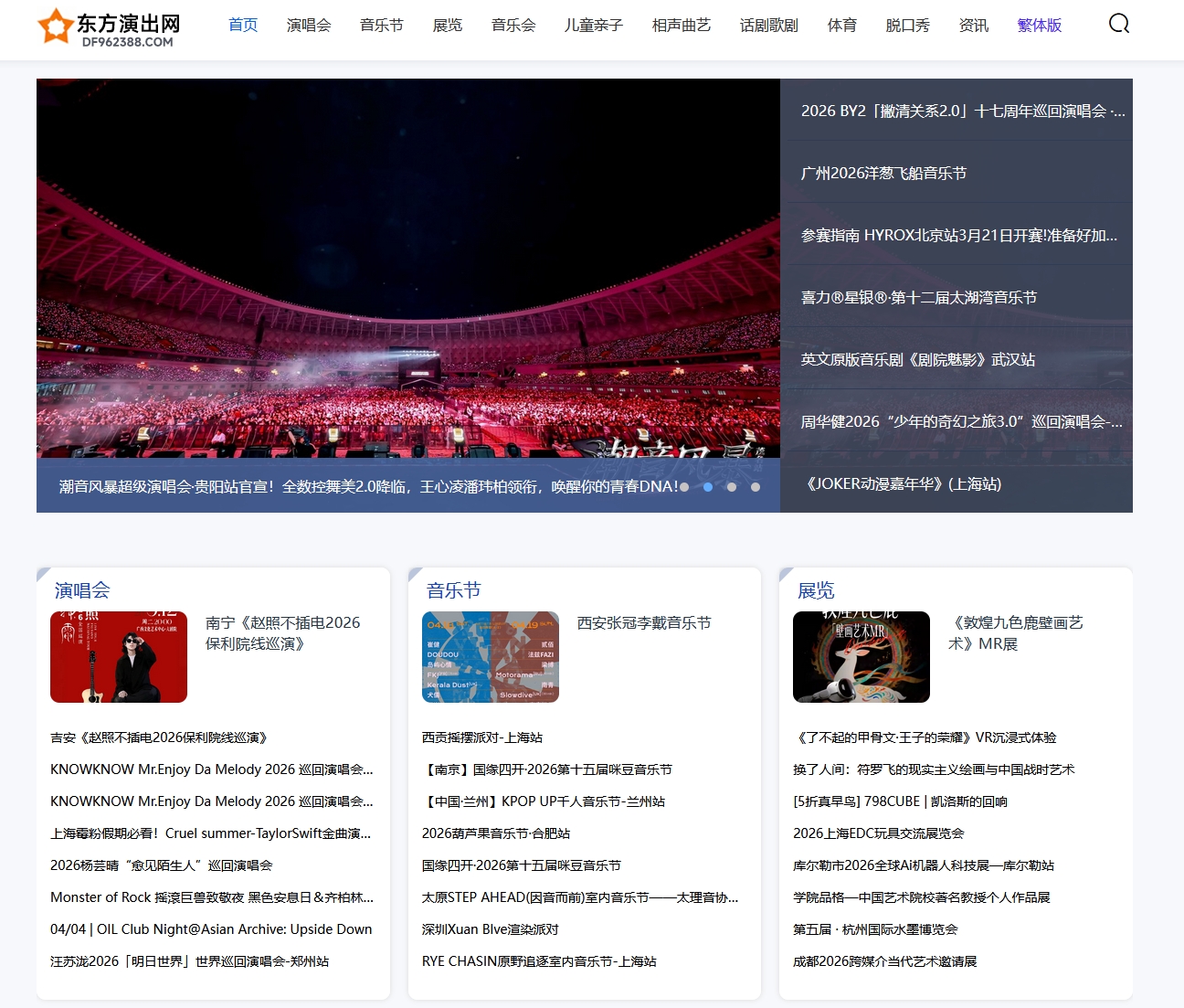Open the 演唱会 navigation menu item
Screen dimensions: 1184x1008
(309, 26)
